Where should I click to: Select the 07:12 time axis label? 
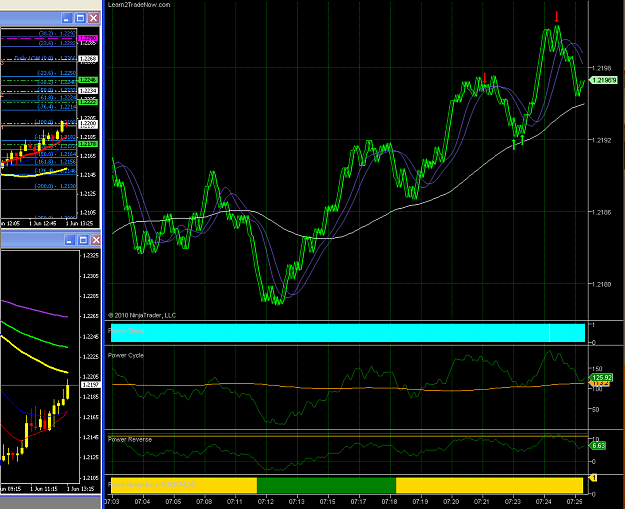[x=266, y=501]
